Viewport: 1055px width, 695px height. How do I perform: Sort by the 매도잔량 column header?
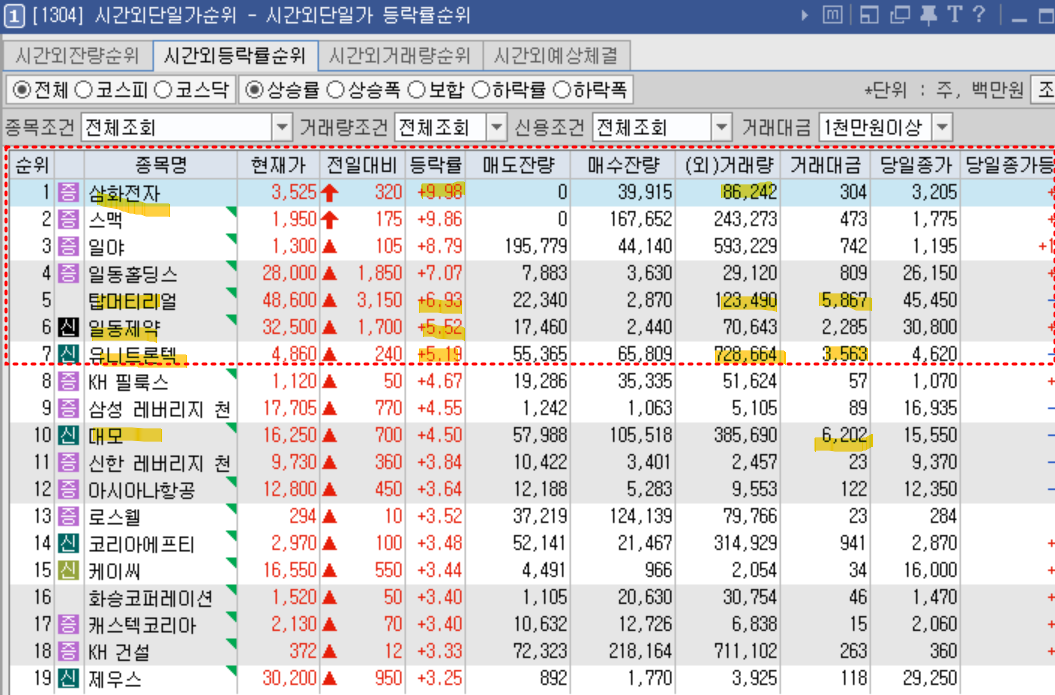point(518,165)
